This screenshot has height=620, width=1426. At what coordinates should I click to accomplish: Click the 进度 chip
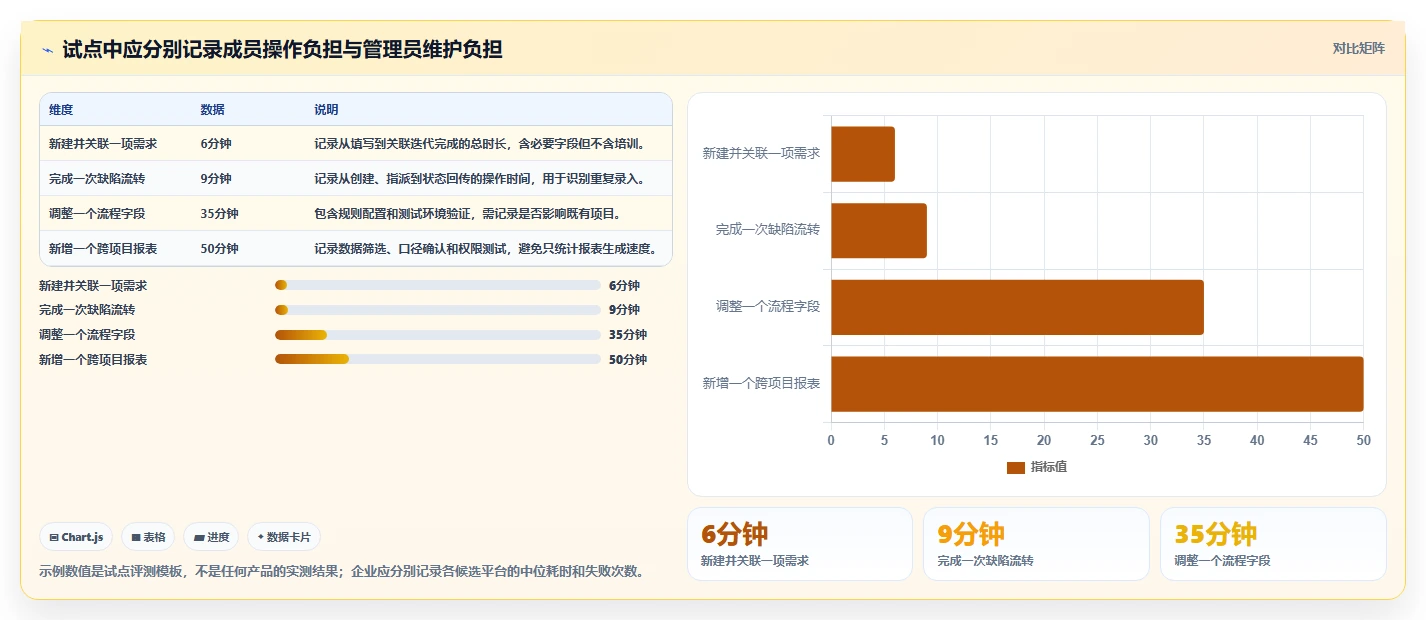[211, 537]
